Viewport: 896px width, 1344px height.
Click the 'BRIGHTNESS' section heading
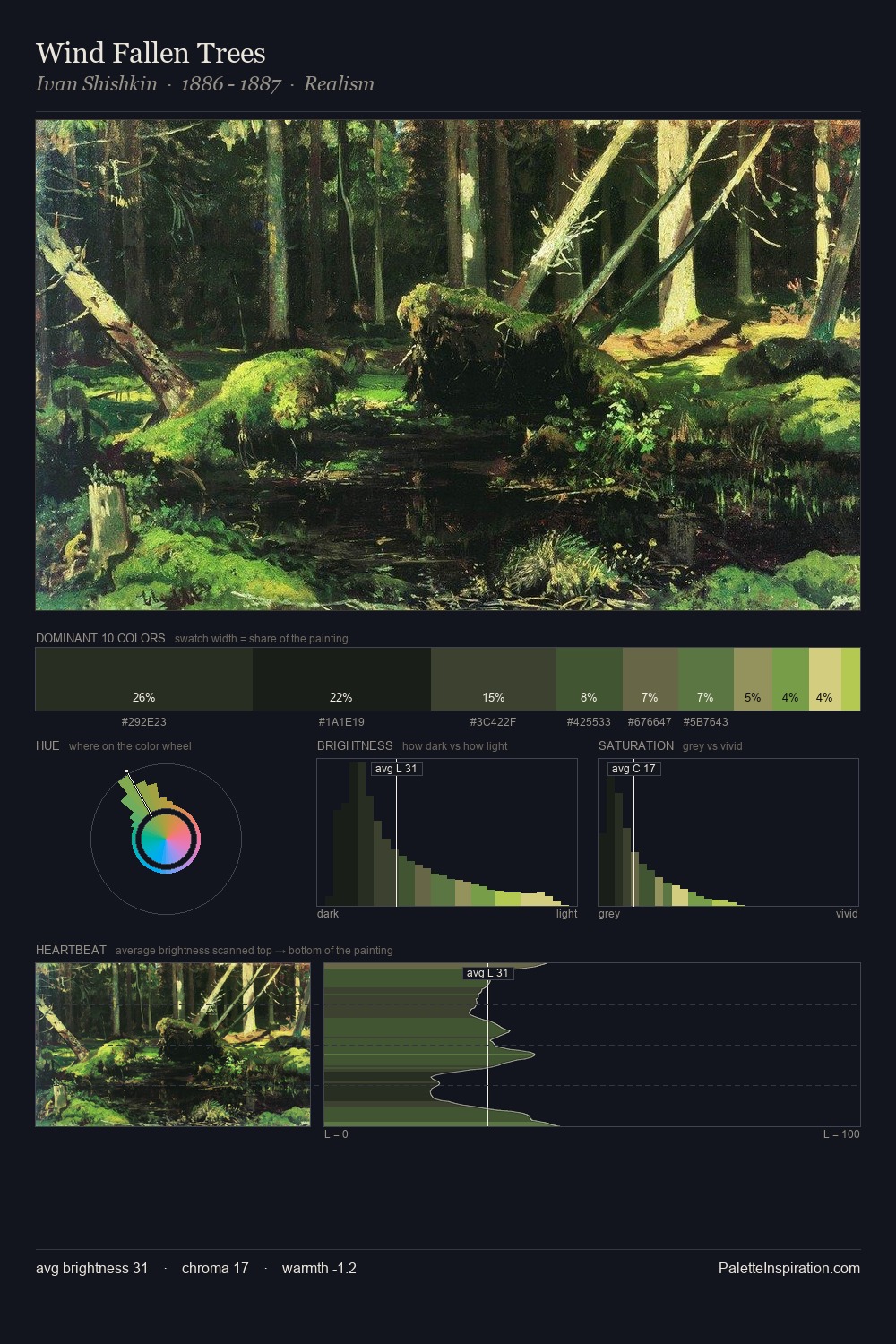355,745
